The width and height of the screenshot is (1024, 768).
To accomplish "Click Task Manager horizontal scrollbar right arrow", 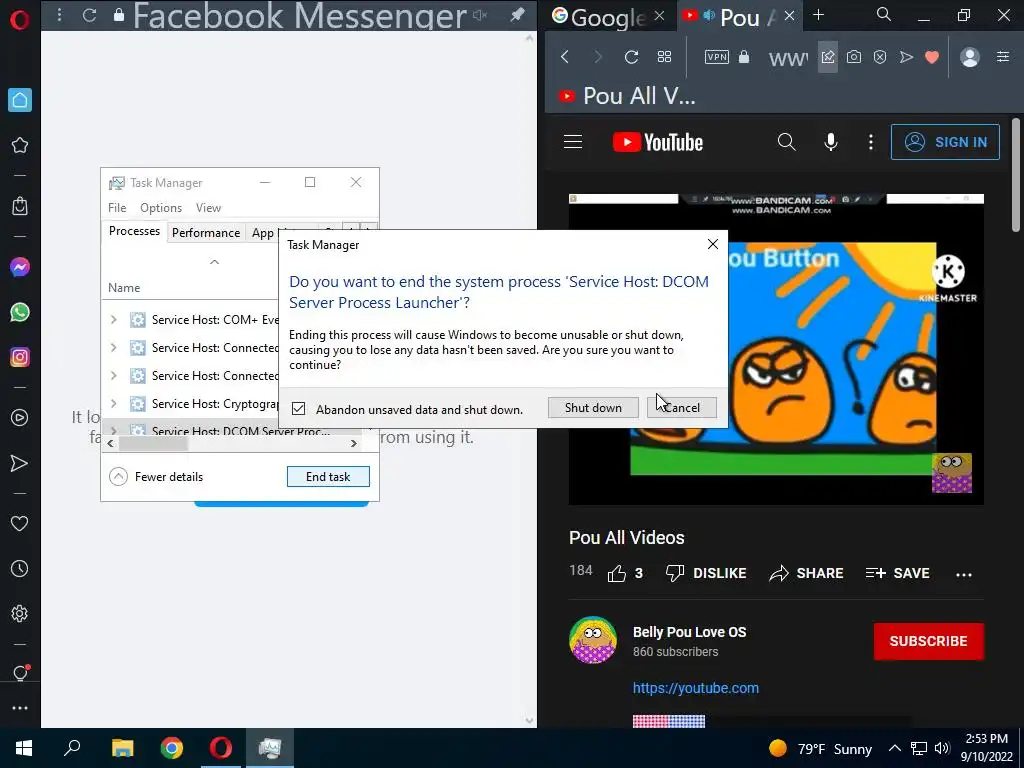I will (353, 443).
